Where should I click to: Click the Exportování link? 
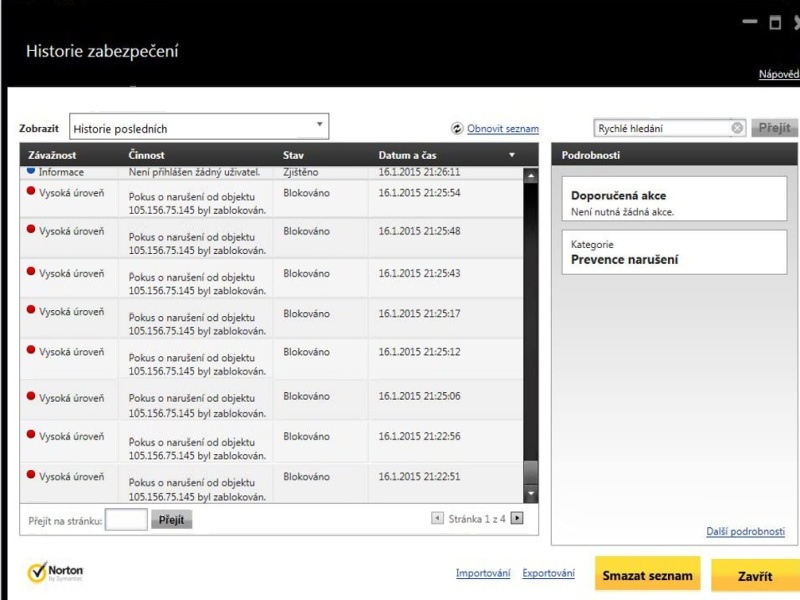[x=548, y=574]
